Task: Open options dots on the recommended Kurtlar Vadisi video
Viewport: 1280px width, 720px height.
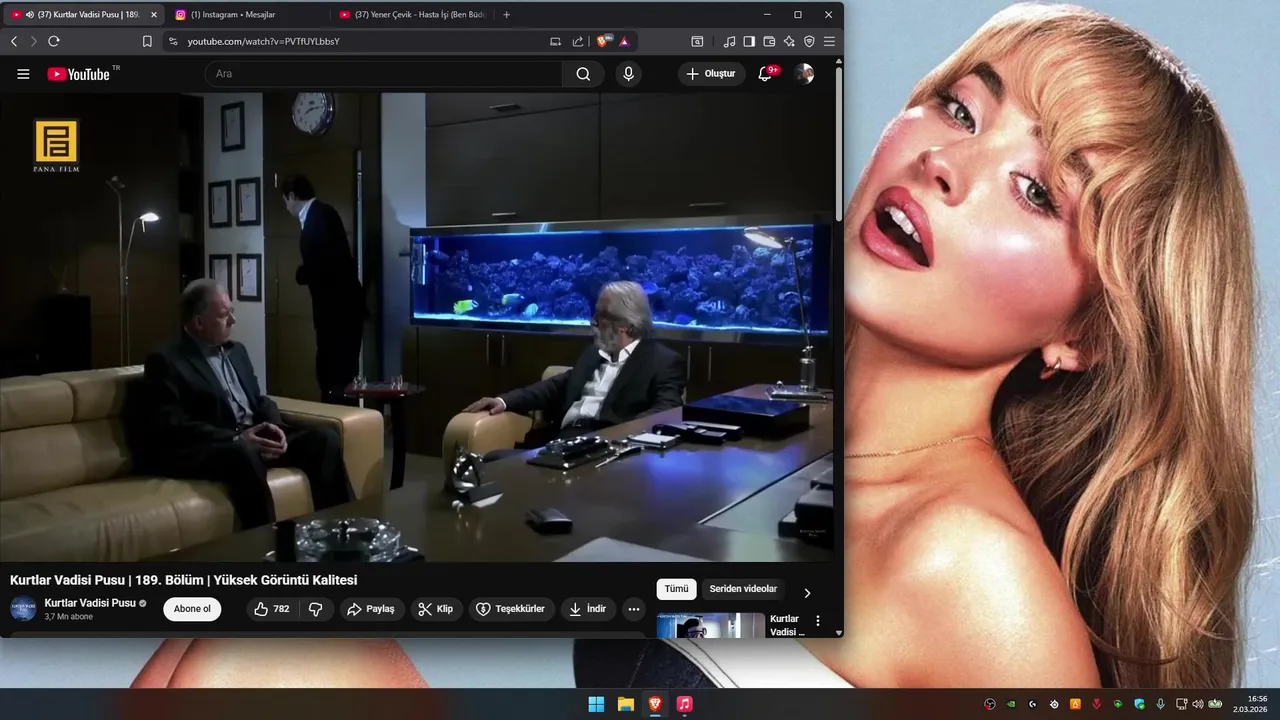Action: point(818,621)
